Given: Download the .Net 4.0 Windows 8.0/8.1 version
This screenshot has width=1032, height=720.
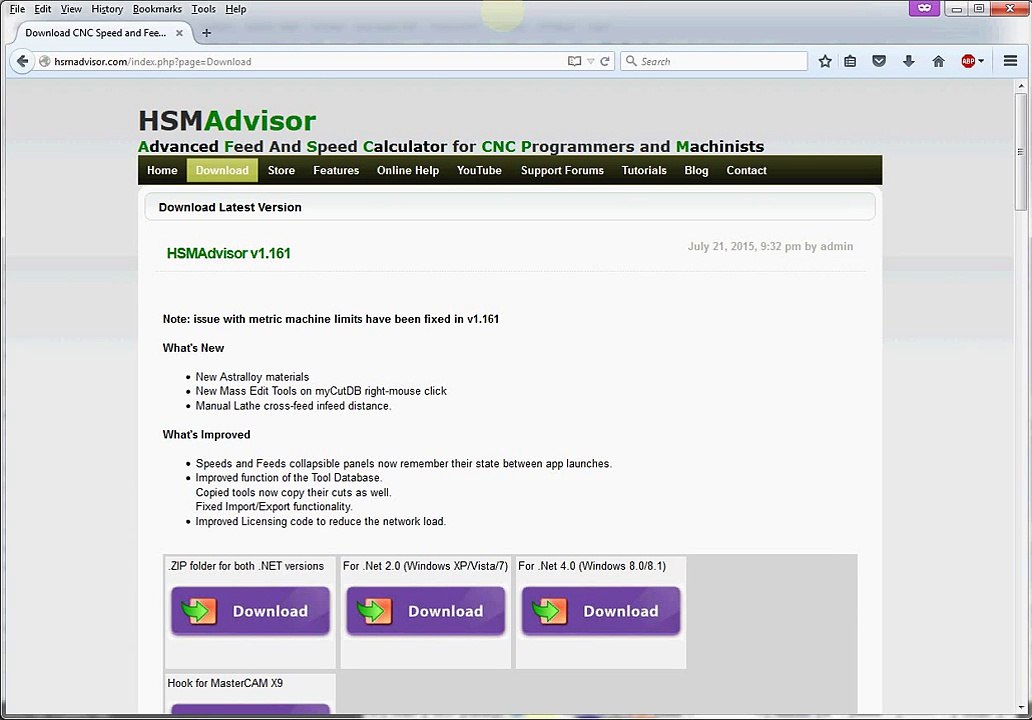Looking at the screenshot, I should point(601,611).
